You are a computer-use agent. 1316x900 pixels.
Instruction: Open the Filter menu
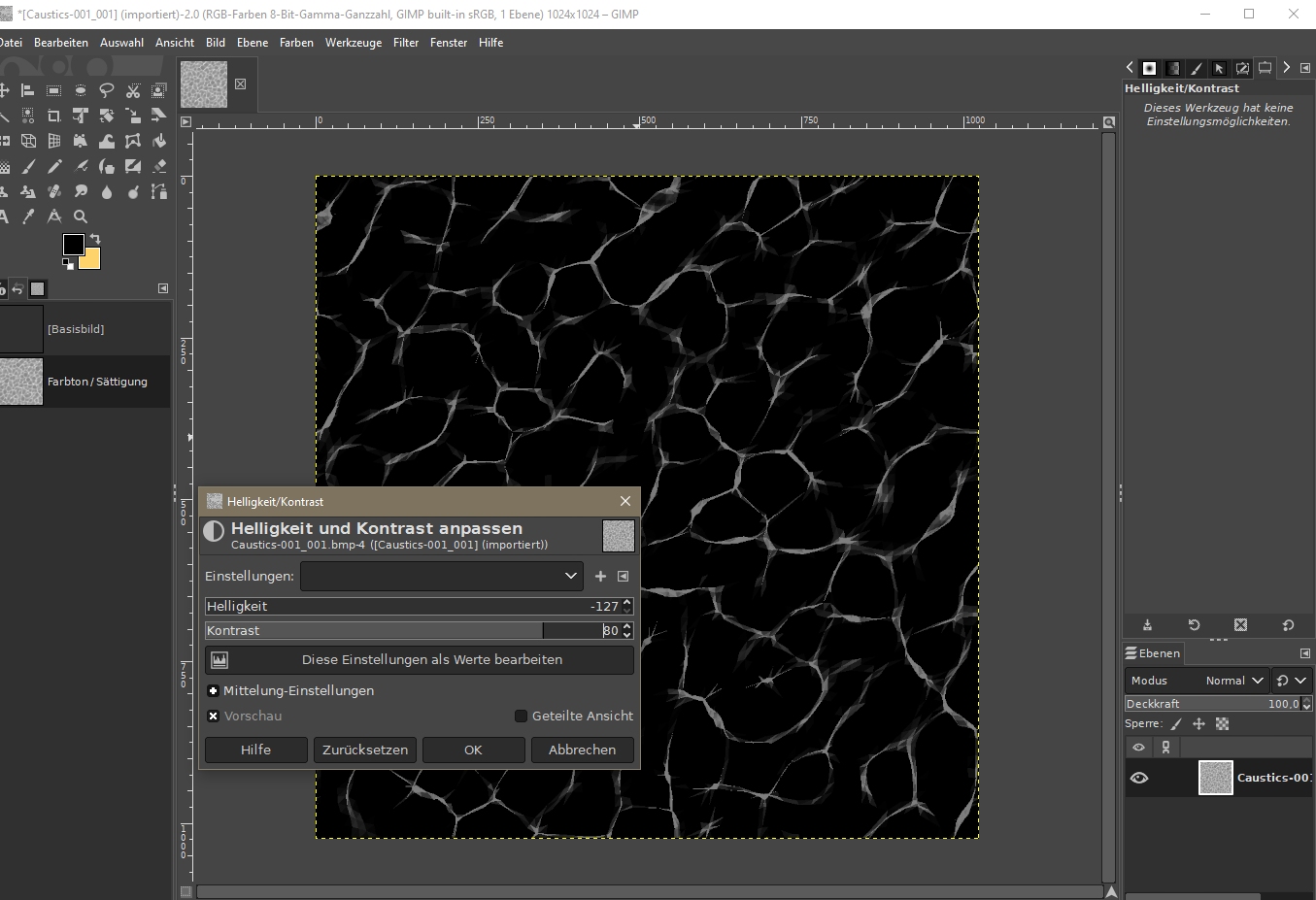pos(406,43)
